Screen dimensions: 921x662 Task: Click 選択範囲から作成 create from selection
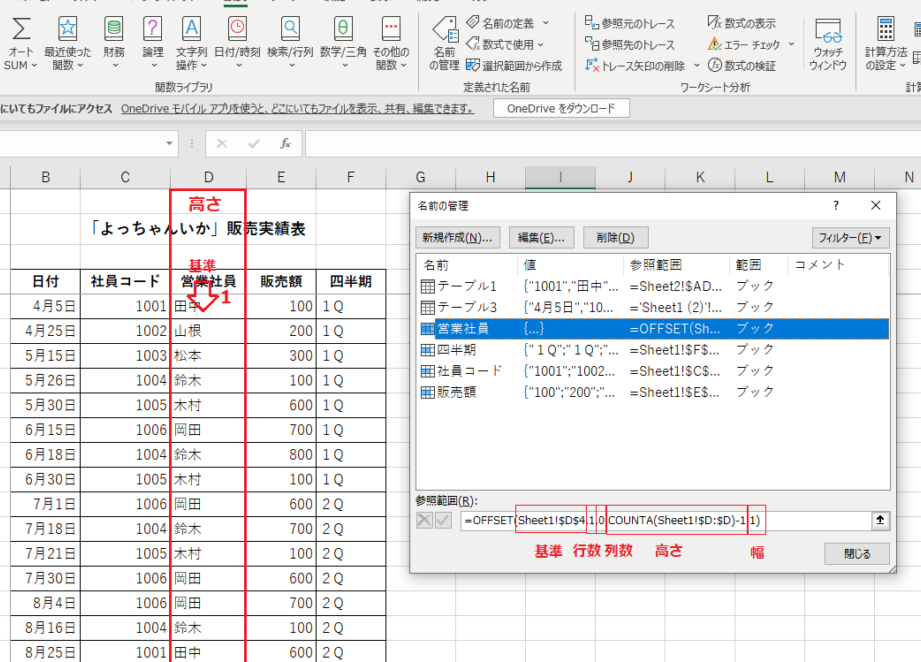pos(514,66)
